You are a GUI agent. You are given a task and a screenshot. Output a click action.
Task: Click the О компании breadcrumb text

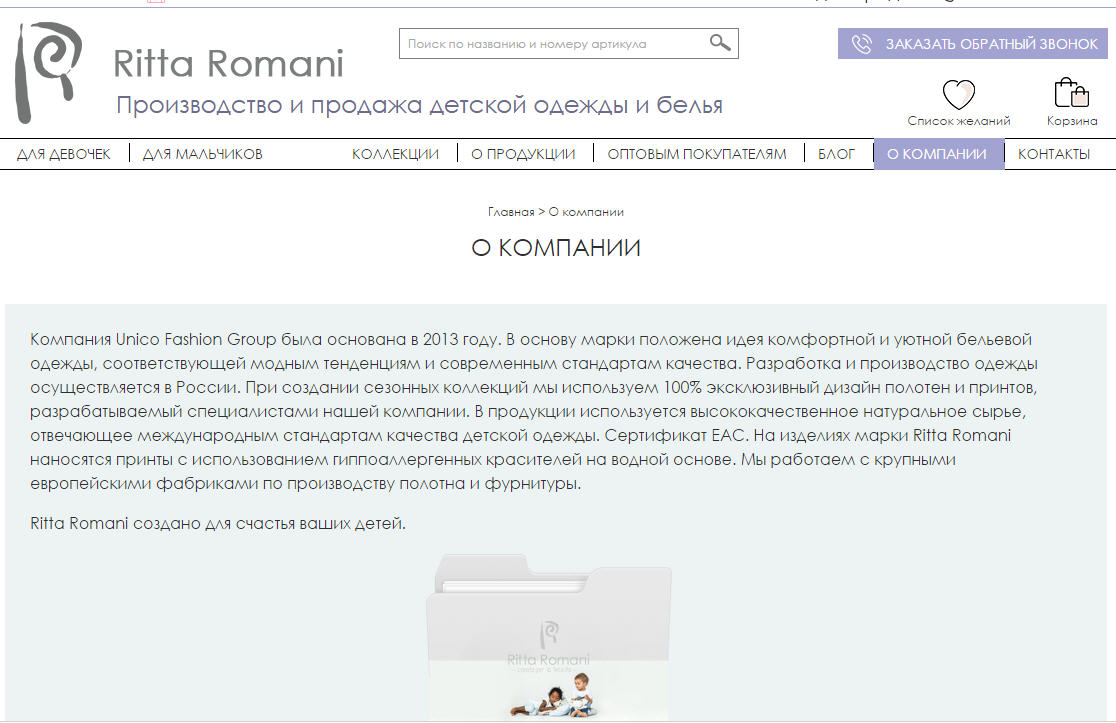(586, 212)
